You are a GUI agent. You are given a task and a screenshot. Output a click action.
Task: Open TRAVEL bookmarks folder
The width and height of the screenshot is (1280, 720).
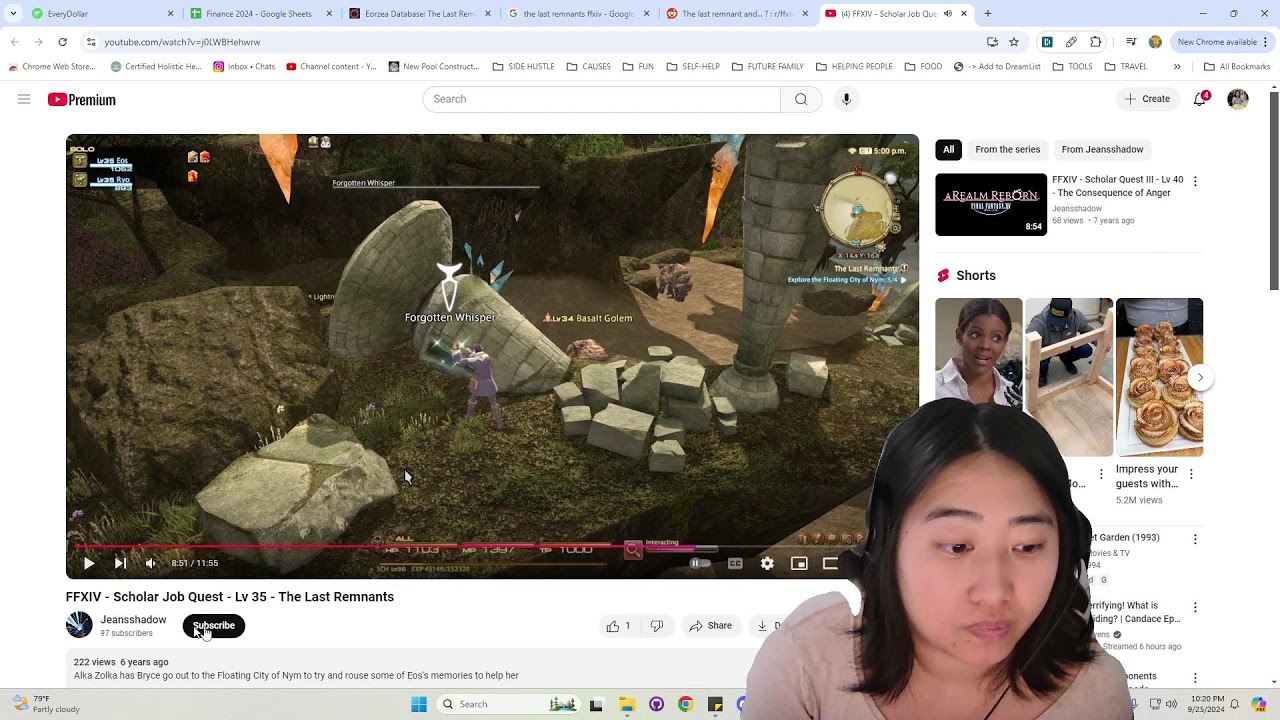tap(1125, 67)
